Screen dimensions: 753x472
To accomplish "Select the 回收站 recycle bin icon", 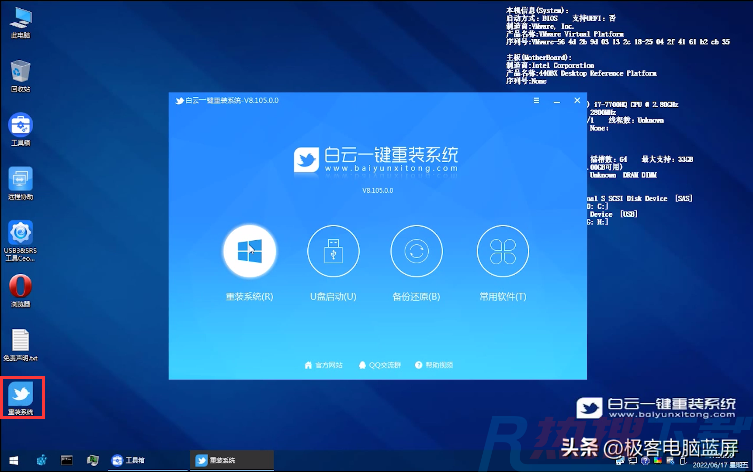I will [21, 76].
